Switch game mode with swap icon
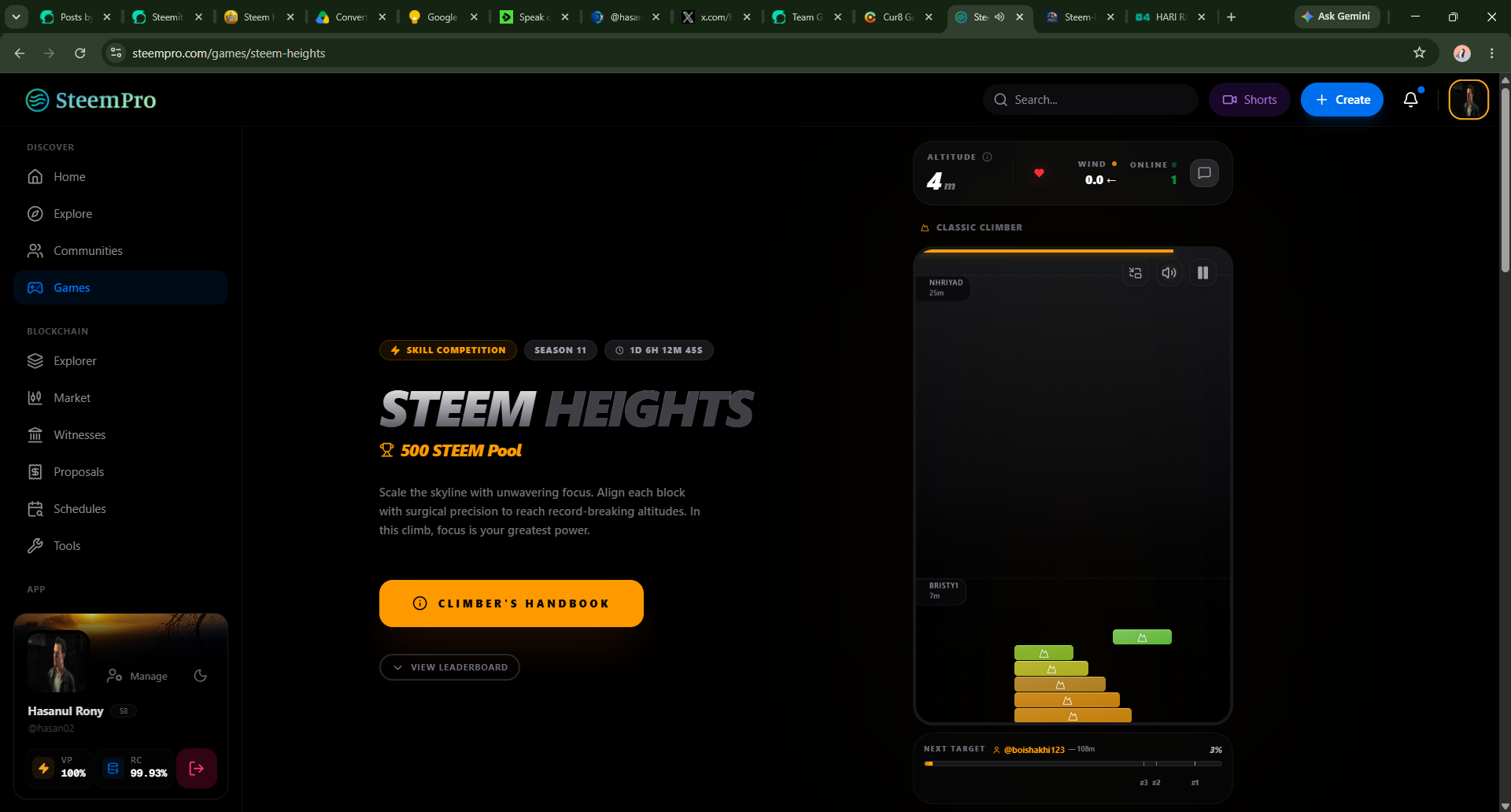 click(x=1135, y=273)
